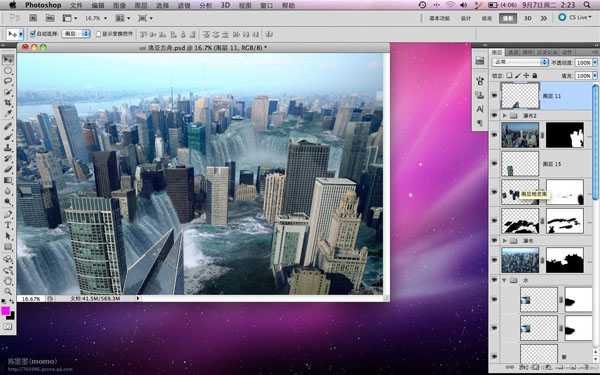The image size is (600, 375).
Task: Show more workspaces double-arrow
Action: tap(543, 18)
